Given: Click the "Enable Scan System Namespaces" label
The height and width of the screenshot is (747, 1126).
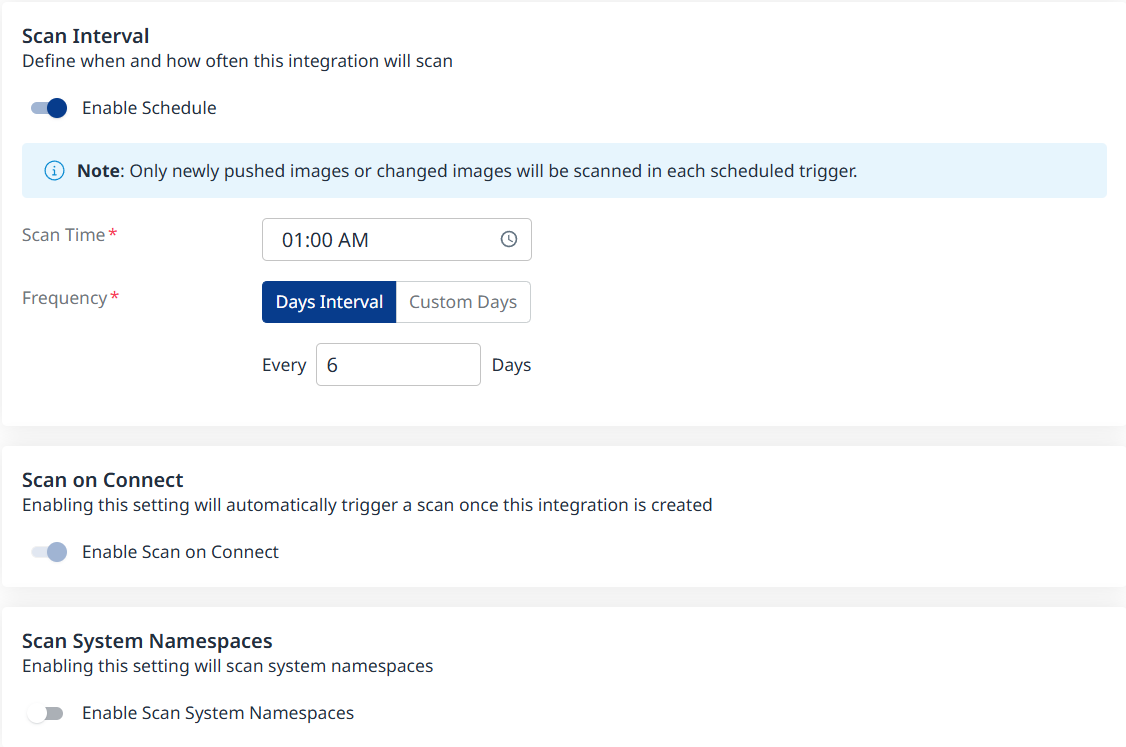Looking at the screenshot, I should pos(218,713).
